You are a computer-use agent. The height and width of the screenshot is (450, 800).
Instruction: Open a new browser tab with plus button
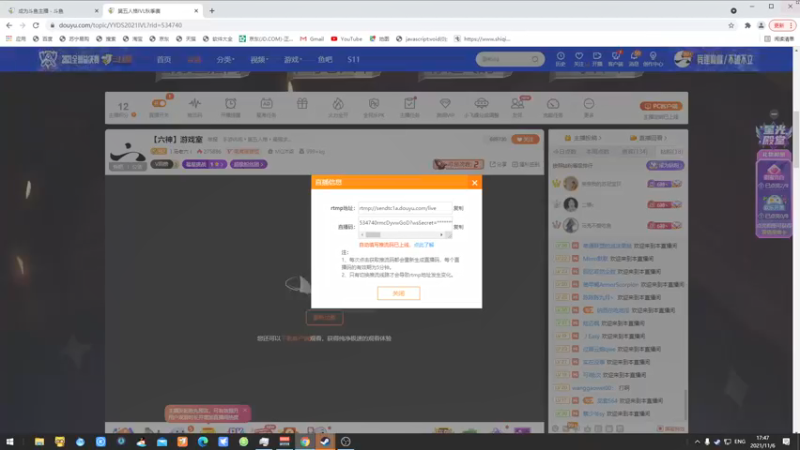pos(212,11)
